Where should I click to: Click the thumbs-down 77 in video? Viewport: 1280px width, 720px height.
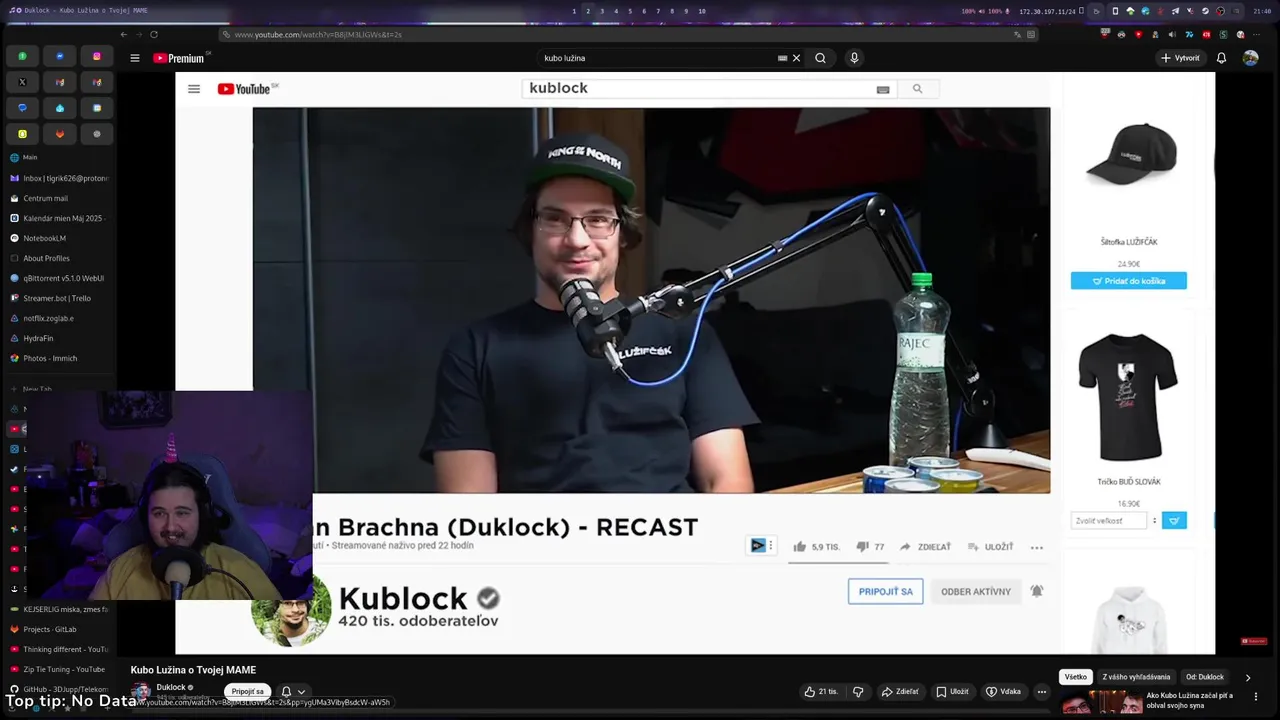(x=870, y=547)
